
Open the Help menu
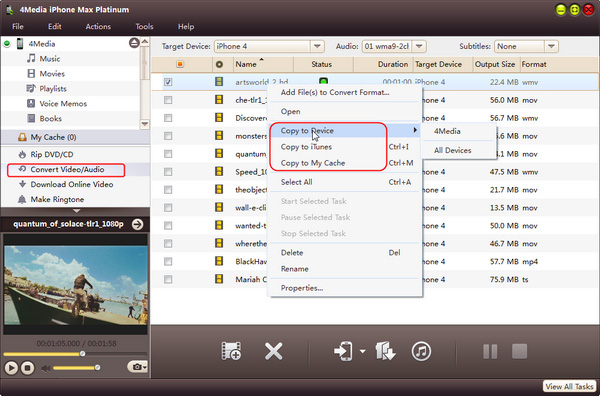pyautogui.click(x=186, y=26)
